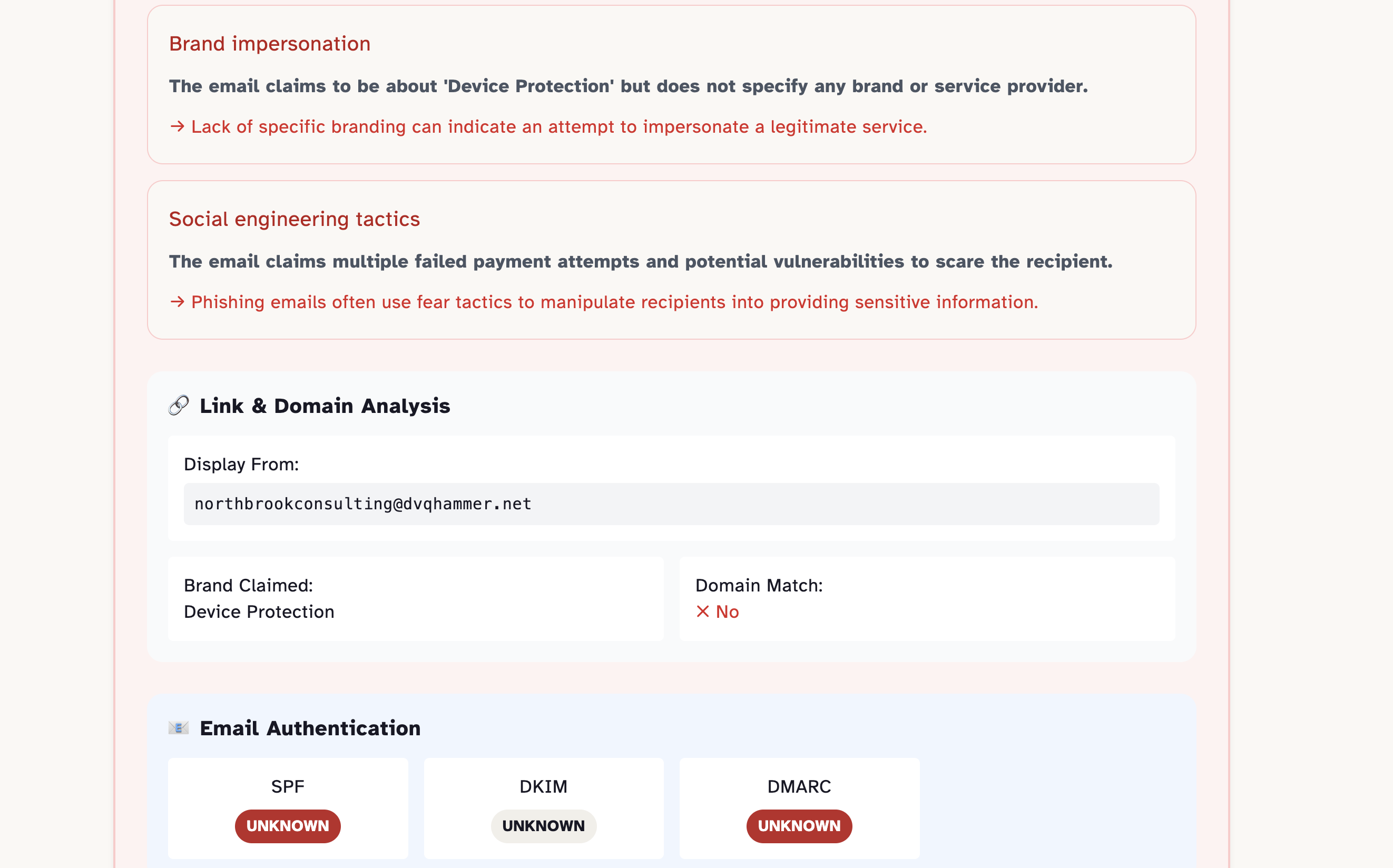The height and width of the screenshot is (868, 1393).
Task: Click the Social engineering arrow icon
Action: 178,301
